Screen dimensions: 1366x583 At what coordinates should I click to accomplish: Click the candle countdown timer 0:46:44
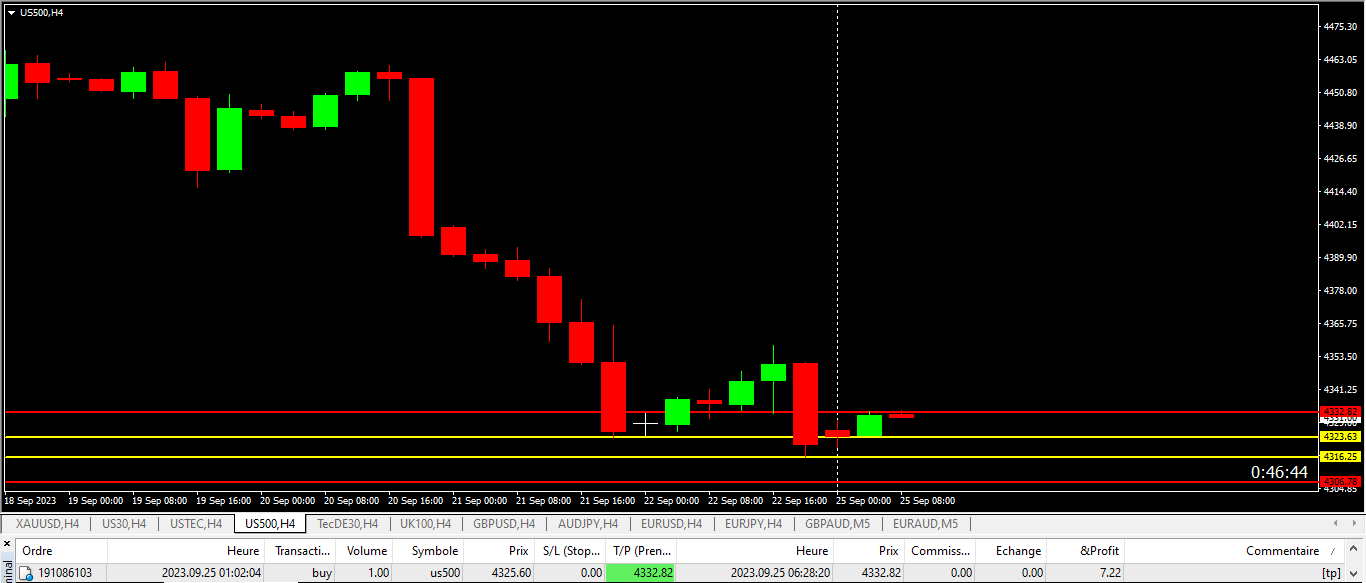1279,472
